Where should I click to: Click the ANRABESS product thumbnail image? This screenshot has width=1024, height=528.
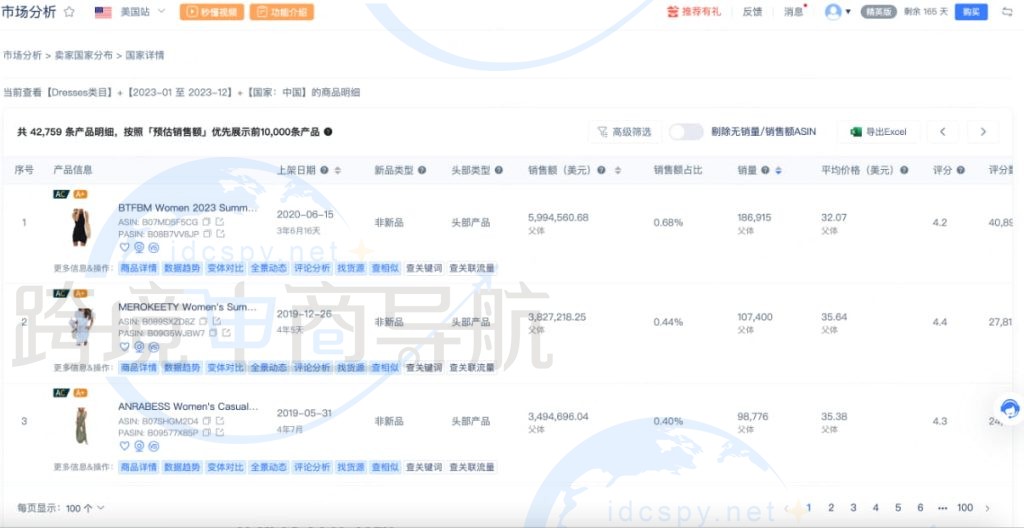pos(81,425)
